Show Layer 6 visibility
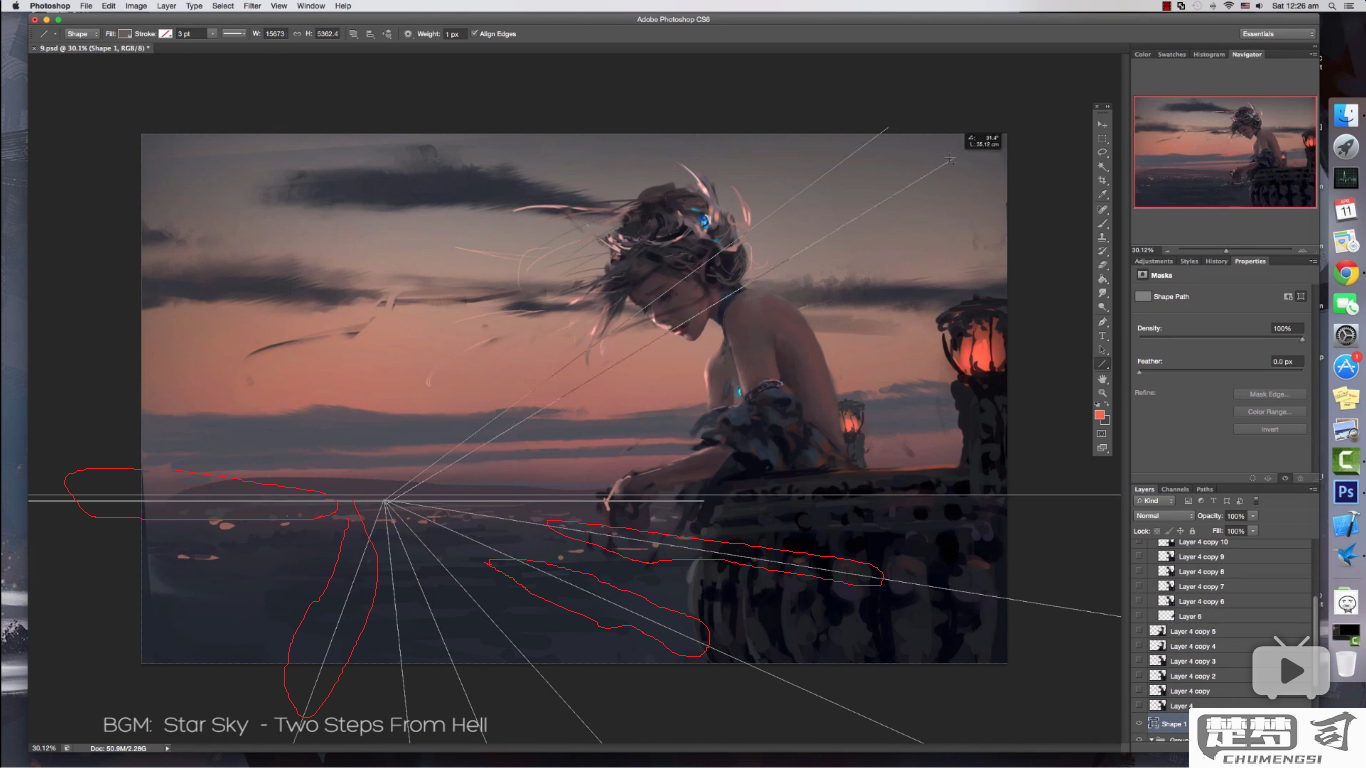 pyautogui.click(x=1139, y=616)
